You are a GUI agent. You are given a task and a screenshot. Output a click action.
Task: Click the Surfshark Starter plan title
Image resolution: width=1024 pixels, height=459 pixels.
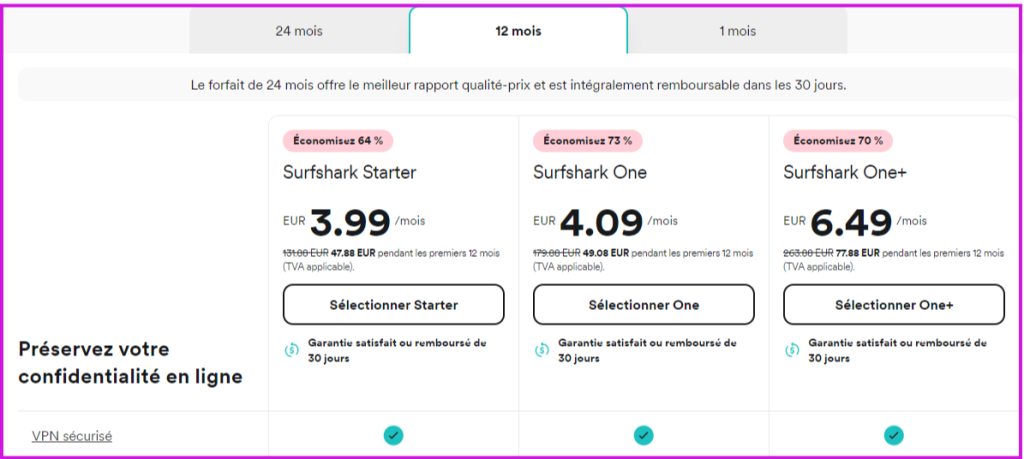[349, 172]
